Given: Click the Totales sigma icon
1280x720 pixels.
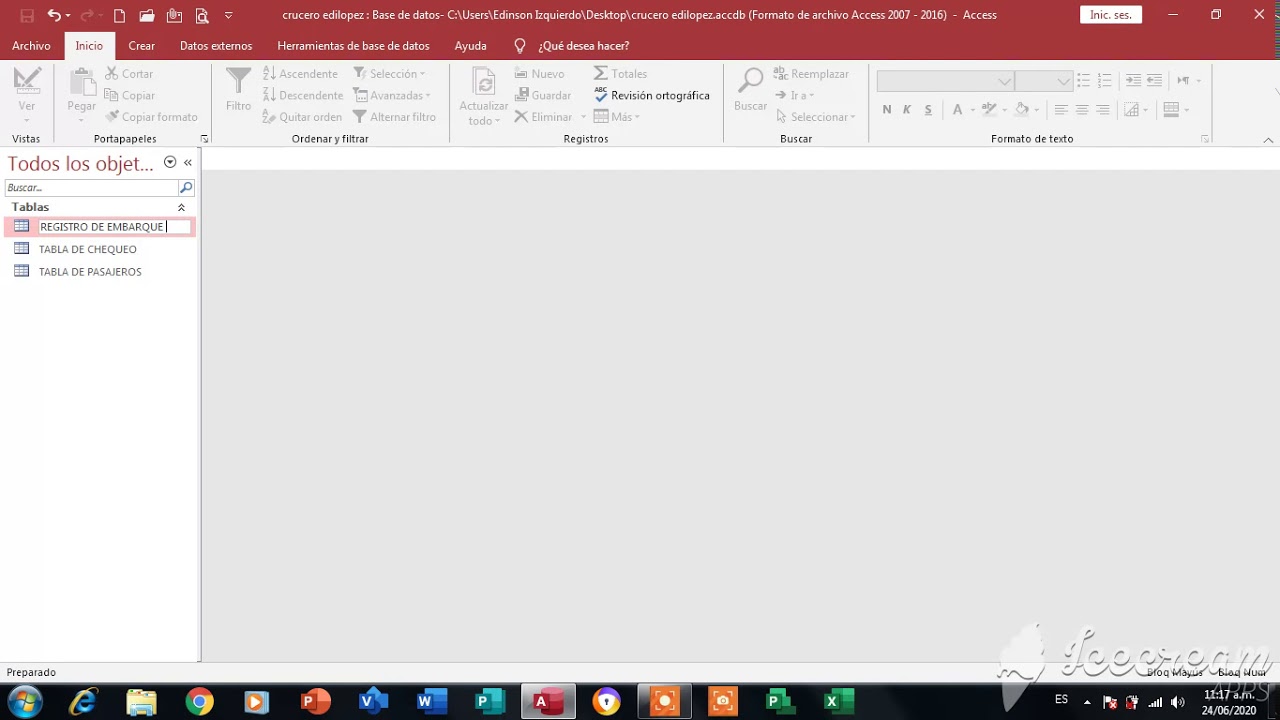Looking at the screenshot, I should 600,73.
